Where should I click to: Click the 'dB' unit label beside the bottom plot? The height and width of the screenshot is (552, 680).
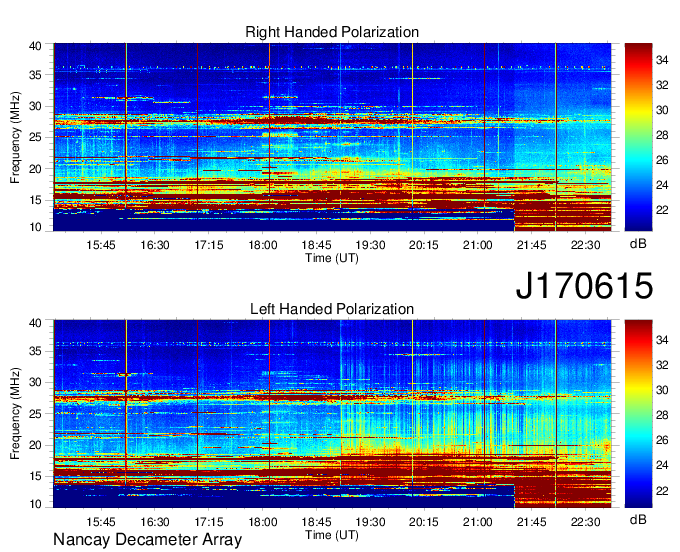[x=638, y=519]
